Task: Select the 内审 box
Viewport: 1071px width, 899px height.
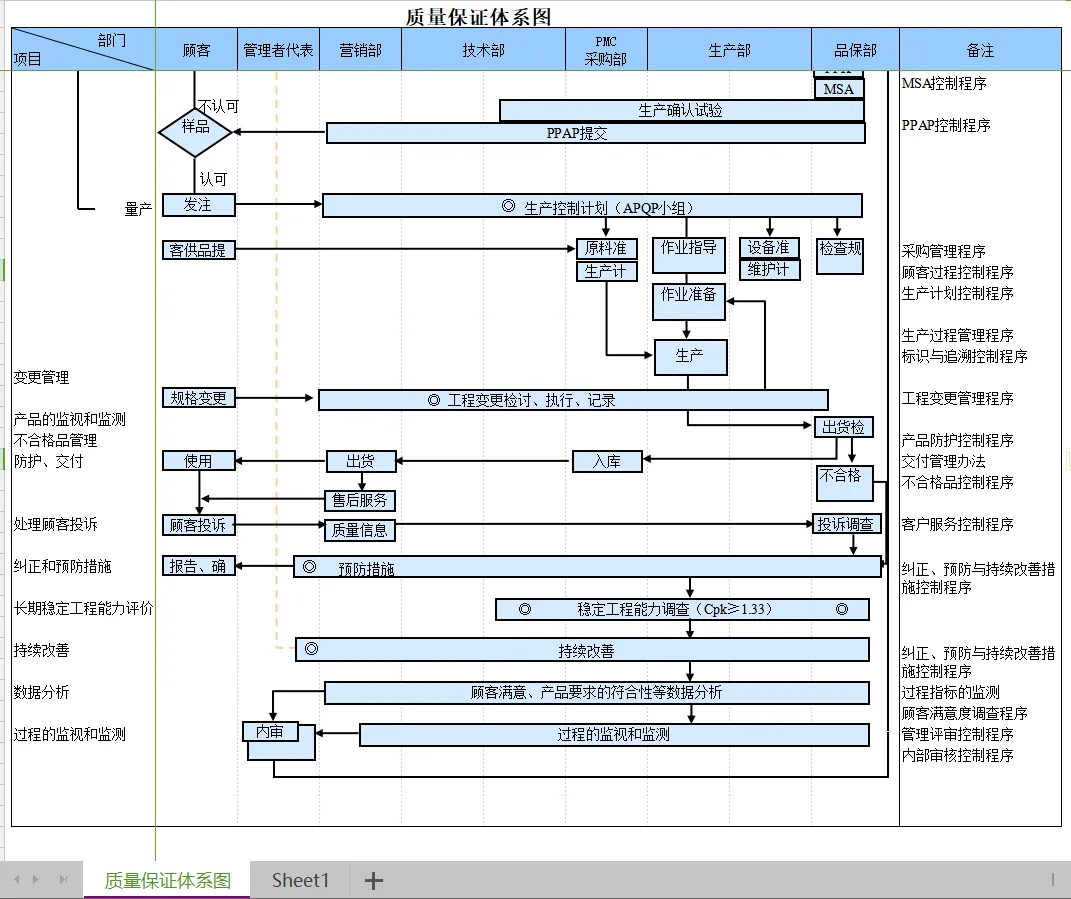Action: [x=270, y=732]
